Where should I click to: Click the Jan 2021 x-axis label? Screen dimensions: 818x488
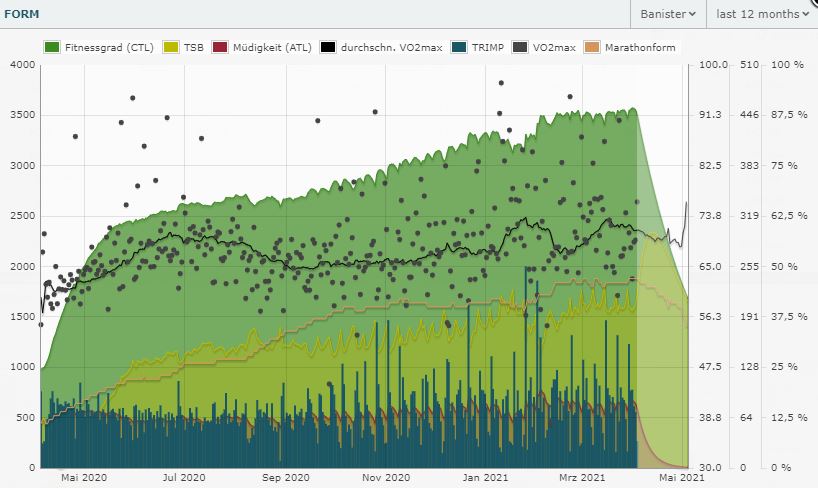pos(487,479)
